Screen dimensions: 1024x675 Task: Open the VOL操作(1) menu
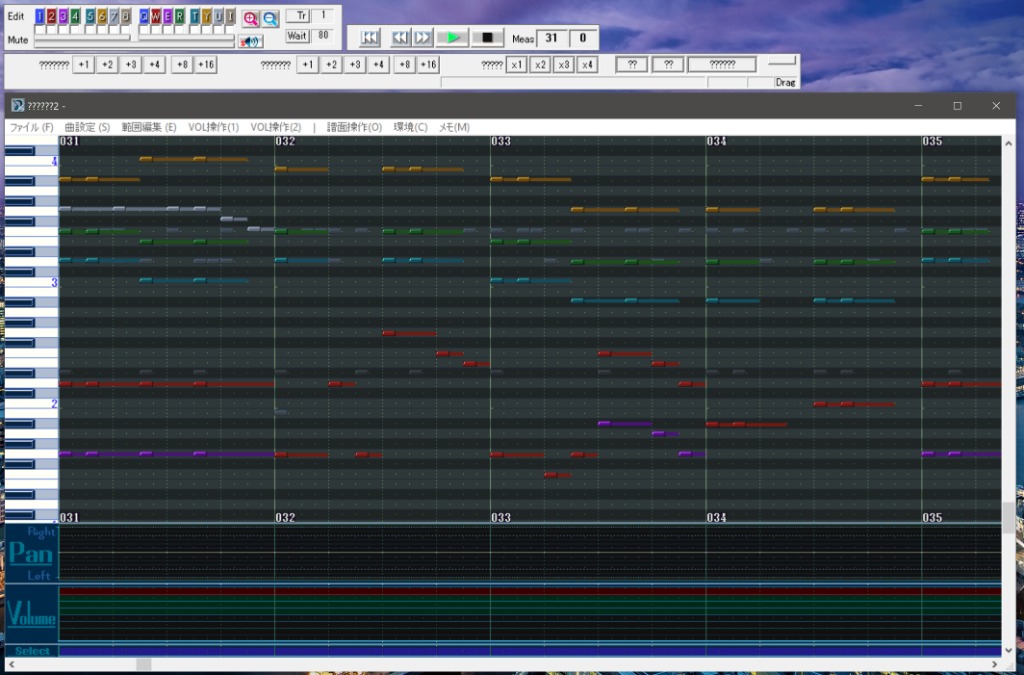[214, 127]
